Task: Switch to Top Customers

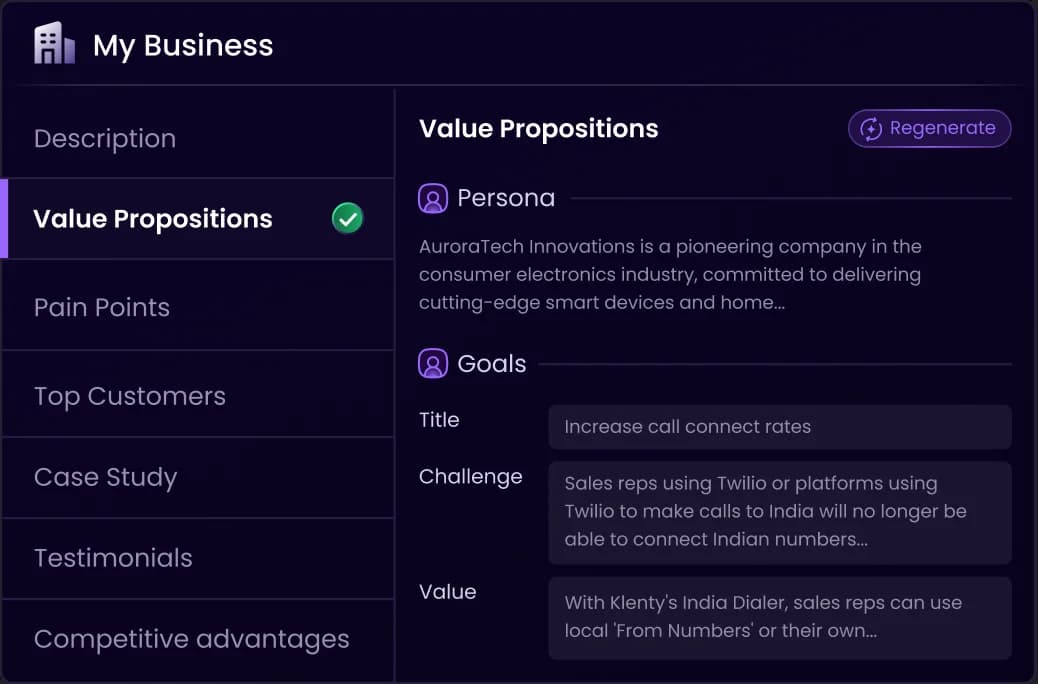Action: pyautogui.click(x=197, y=396)
